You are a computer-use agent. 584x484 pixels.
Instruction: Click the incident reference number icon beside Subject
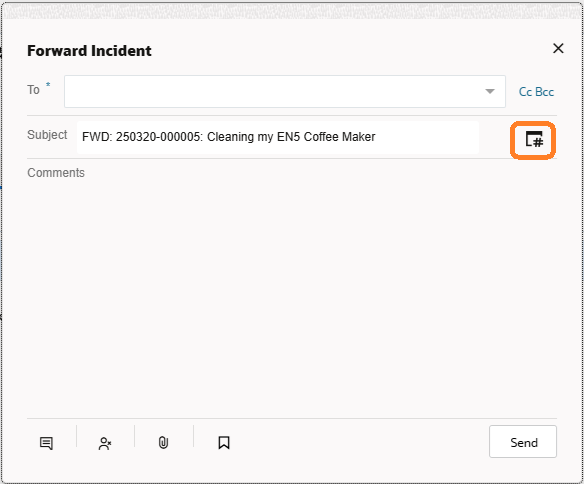[x=533, y=140]
